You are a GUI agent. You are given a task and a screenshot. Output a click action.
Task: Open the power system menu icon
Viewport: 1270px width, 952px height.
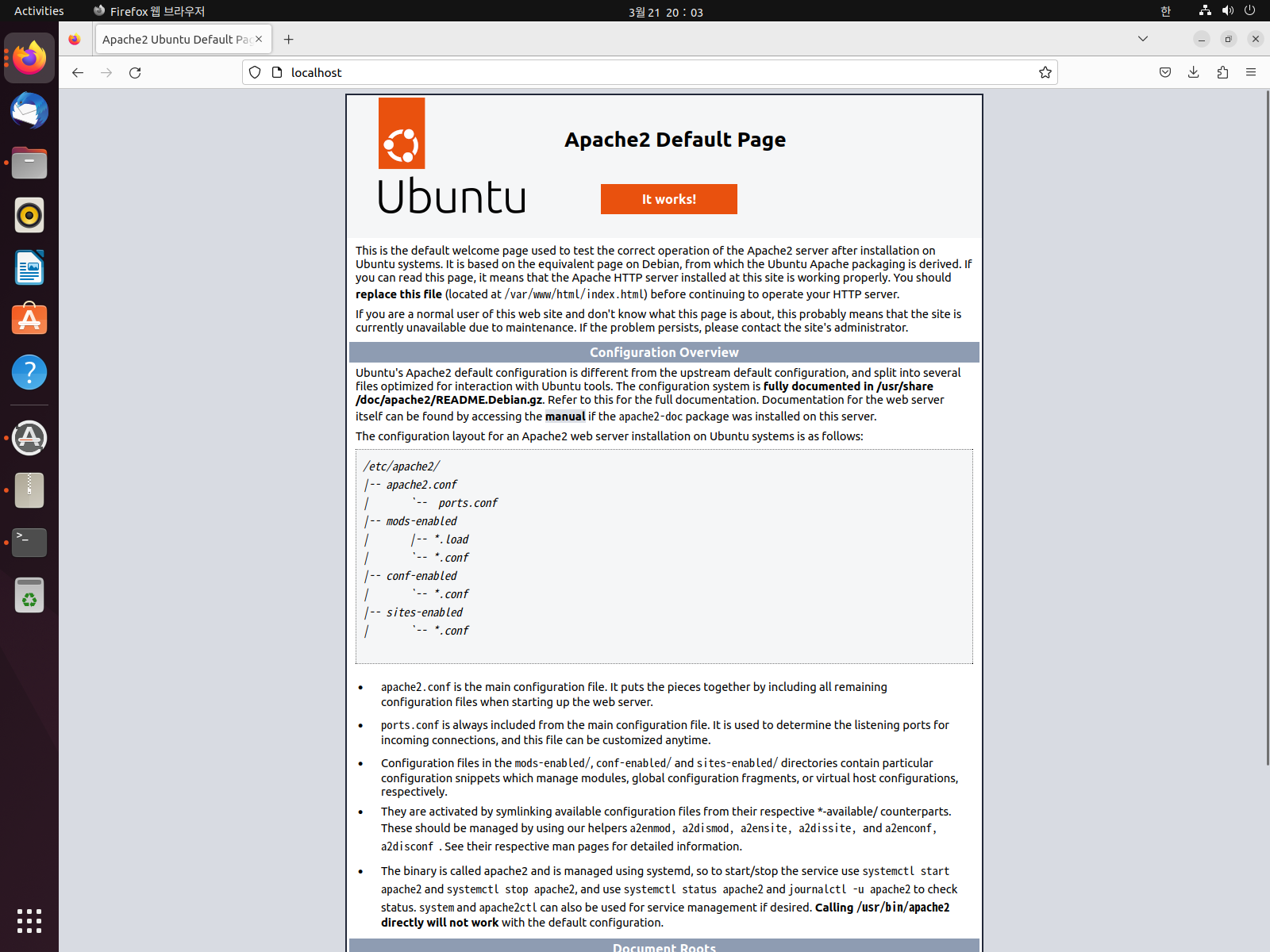(1249, 11)
